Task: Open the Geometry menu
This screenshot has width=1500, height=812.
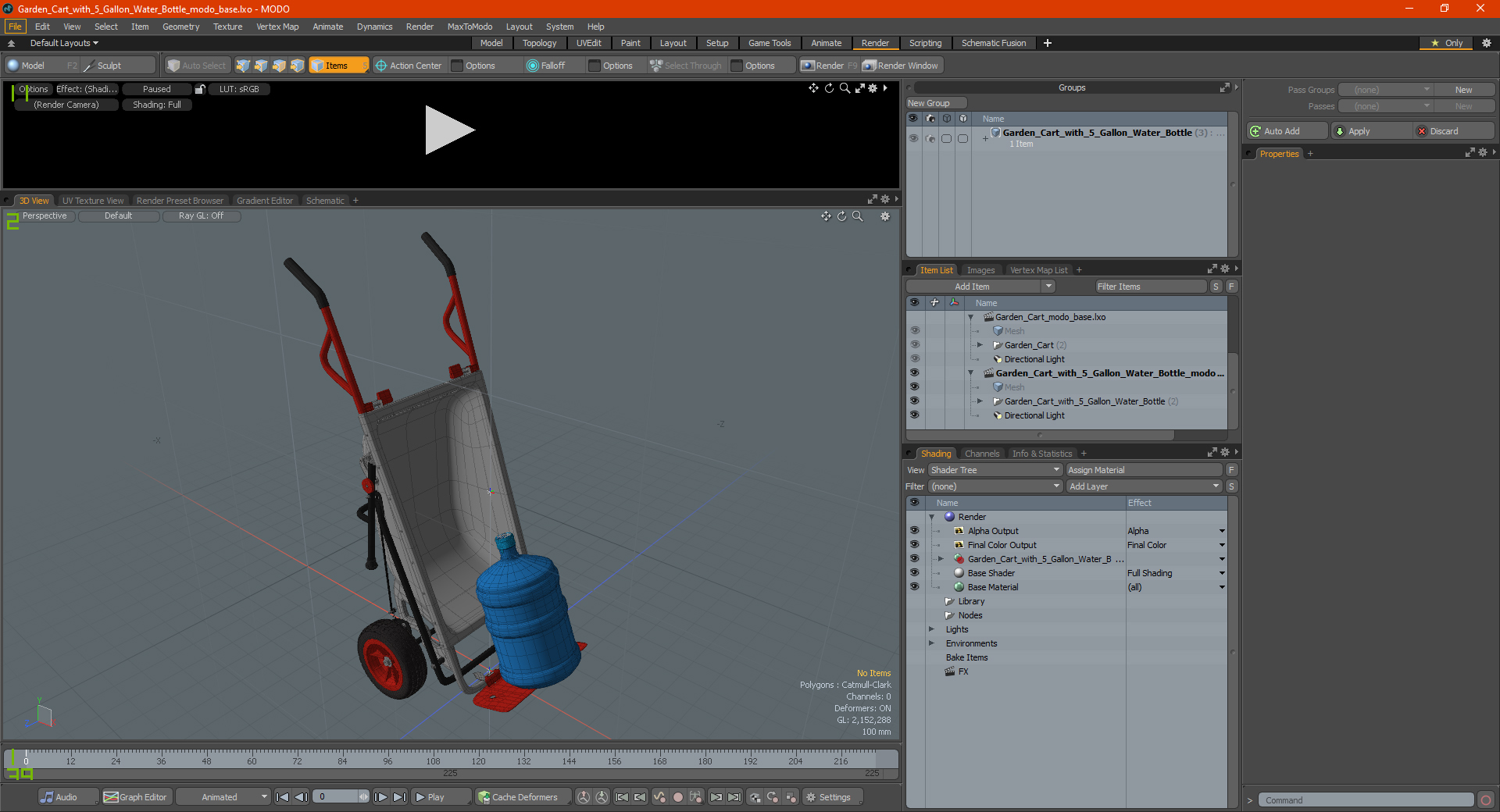Action: 180,27
